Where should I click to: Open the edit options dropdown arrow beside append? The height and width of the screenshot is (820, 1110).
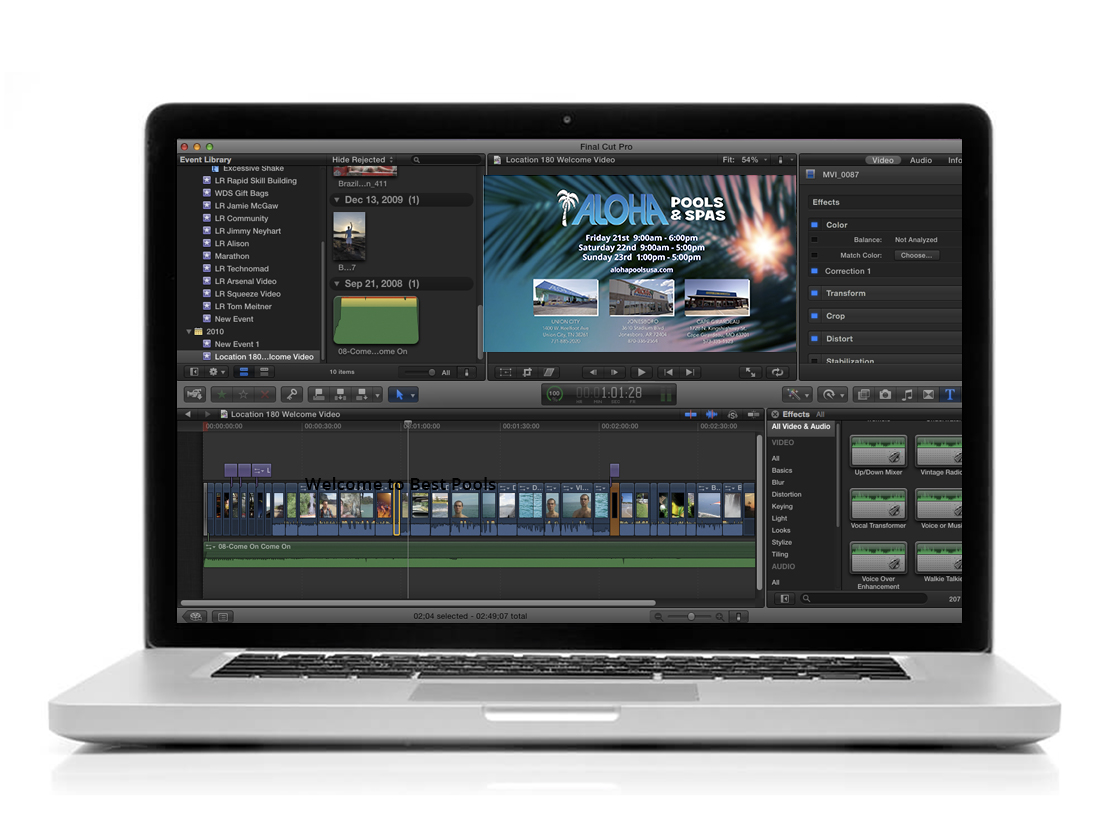(x=377, y=395)
